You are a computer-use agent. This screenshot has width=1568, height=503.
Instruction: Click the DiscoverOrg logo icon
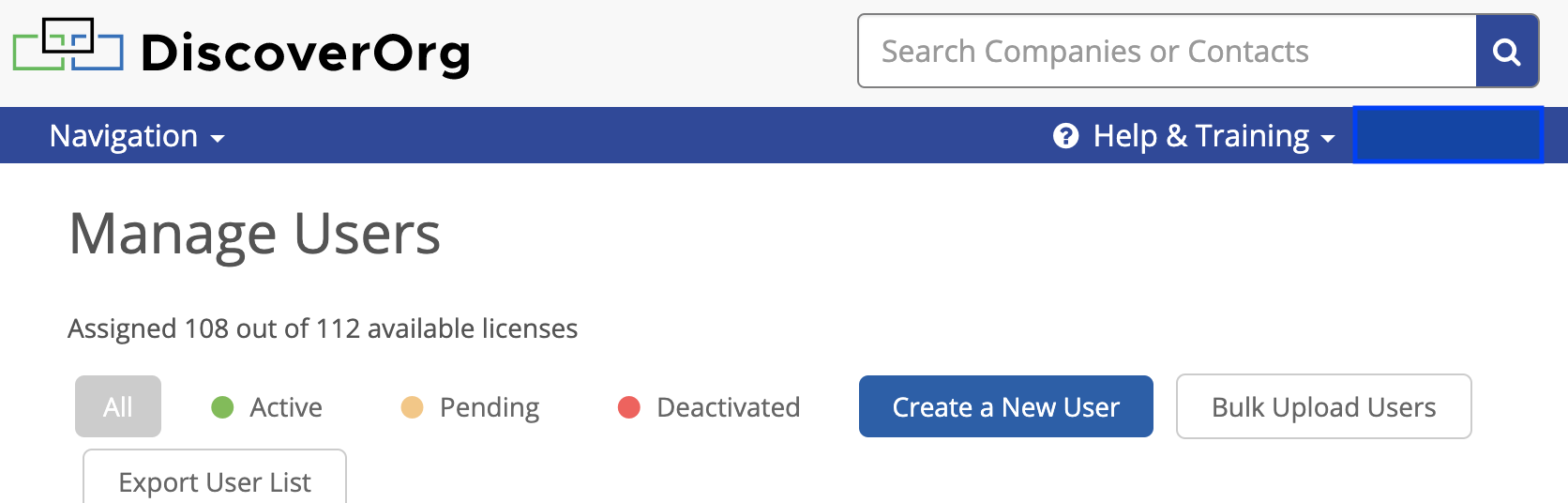tap(68, 44)
